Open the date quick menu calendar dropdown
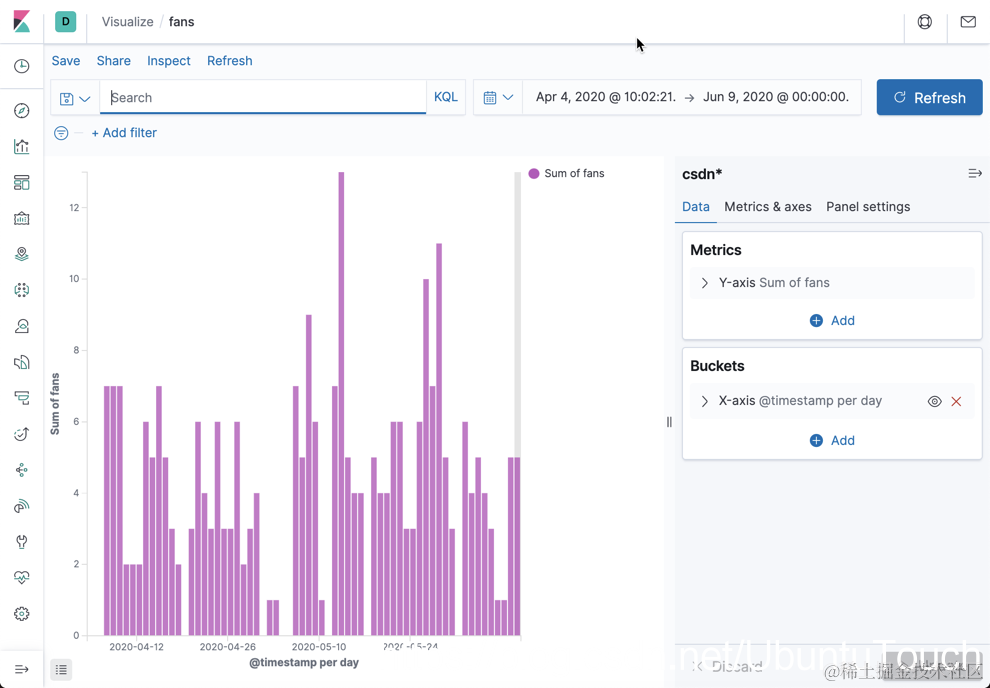Viewport: 990px width, 688px height. point(498,98)
